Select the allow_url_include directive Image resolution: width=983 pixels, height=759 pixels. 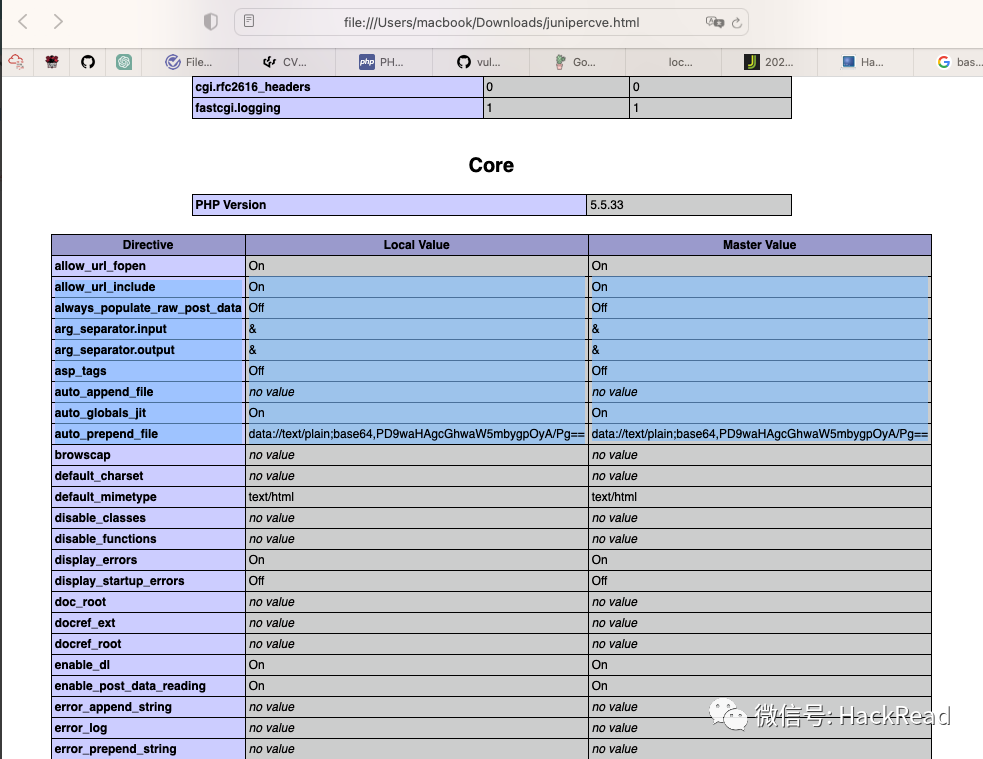(105, 287)
